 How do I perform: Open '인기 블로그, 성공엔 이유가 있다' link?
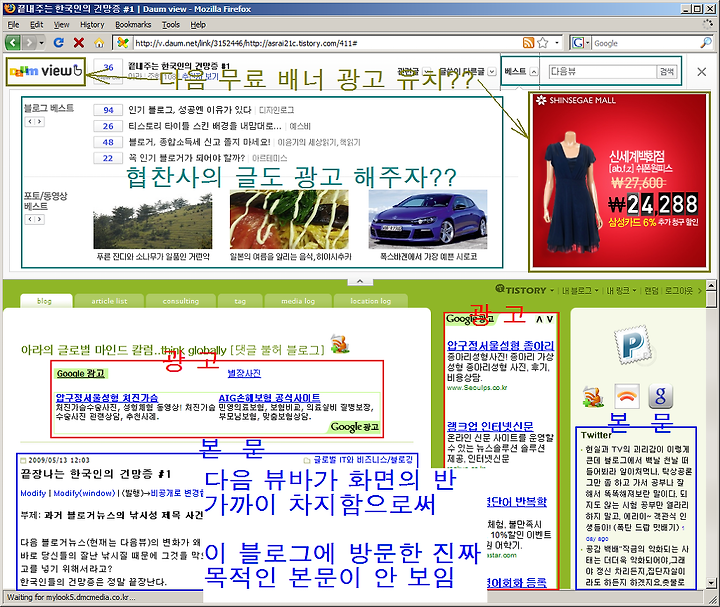click(x=190, y=110)
